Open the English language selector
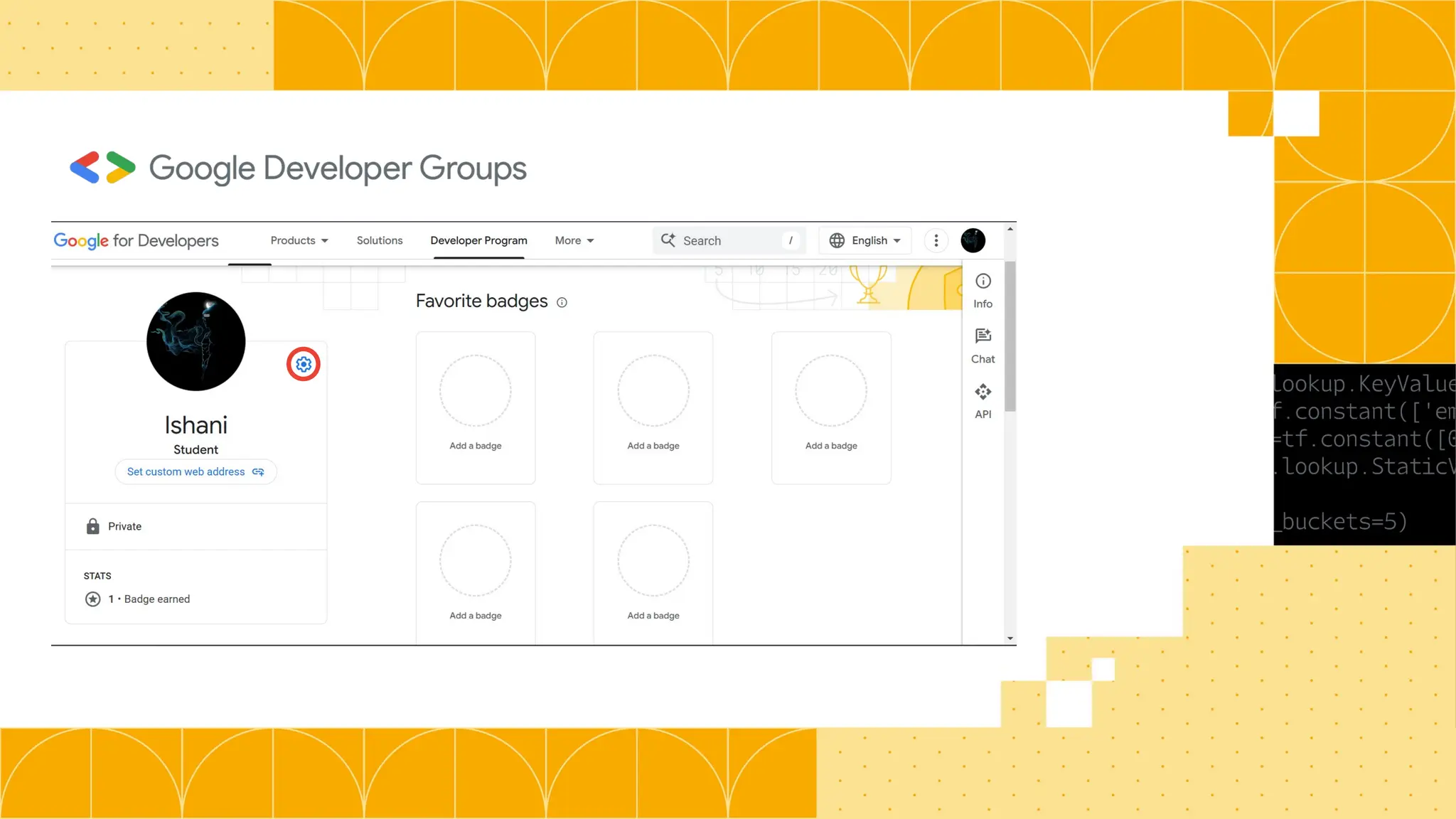1456x819 pixels. pyautogui.click(x=865, y=240)
